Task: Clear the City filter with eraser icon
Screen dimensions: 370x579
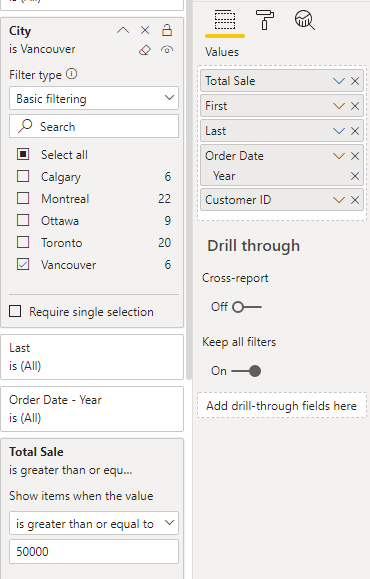Action: point(145,50)
